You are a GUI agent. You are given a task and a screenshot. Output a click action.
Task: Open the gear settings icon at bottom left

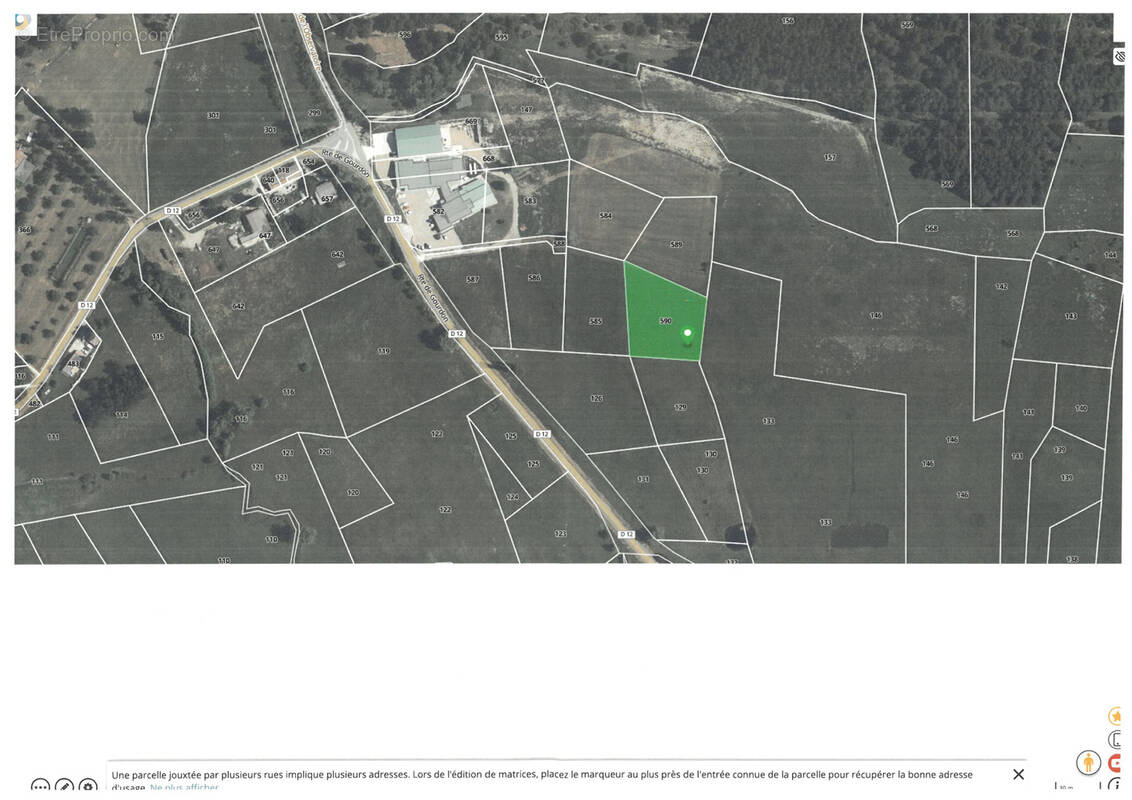(x=88, y=787)
